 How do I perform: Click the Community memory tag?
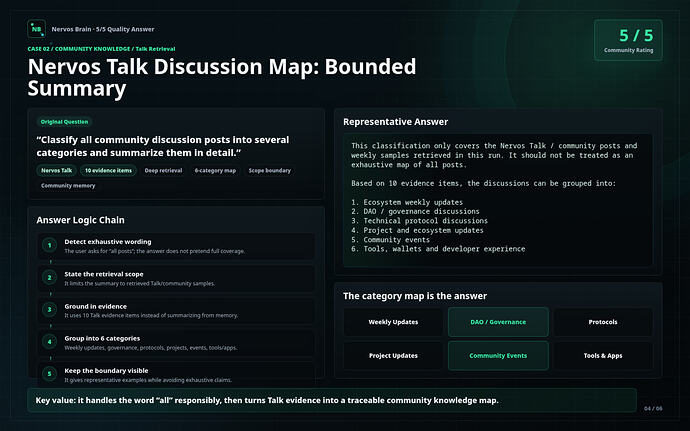[x=68, y=185]
